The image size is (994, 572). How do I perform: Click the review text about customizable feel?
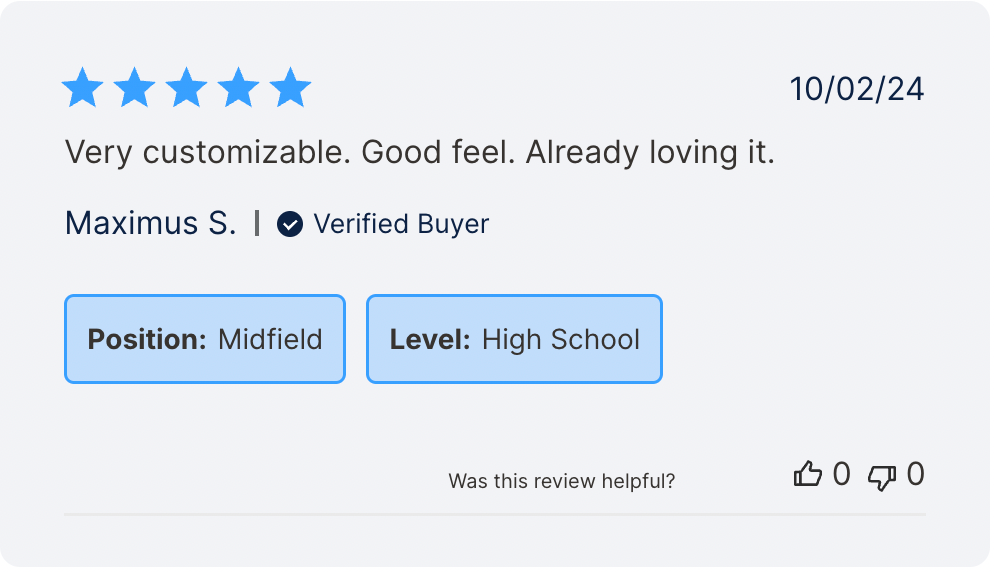coord(420,153)
